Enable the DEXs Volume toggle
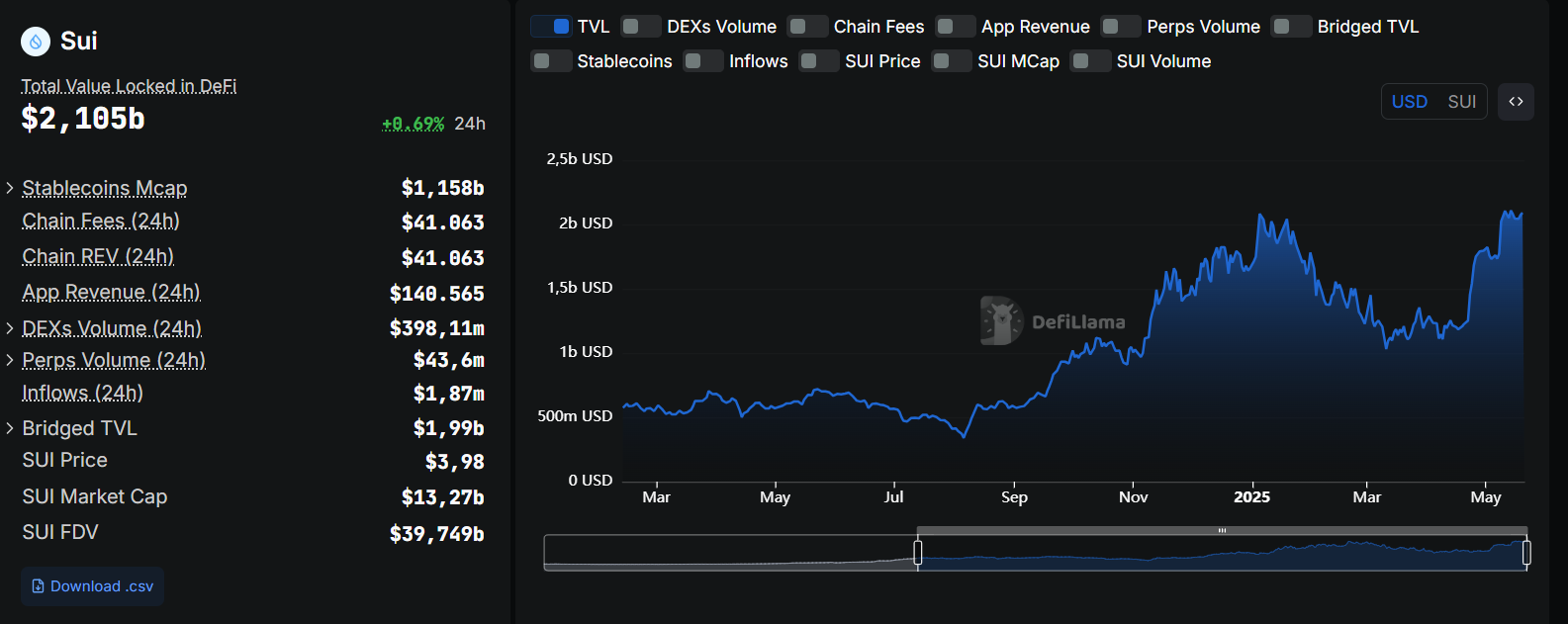The width and height of the screenshot is (1568, 624). pyautogui.click(x=641, y=27)
